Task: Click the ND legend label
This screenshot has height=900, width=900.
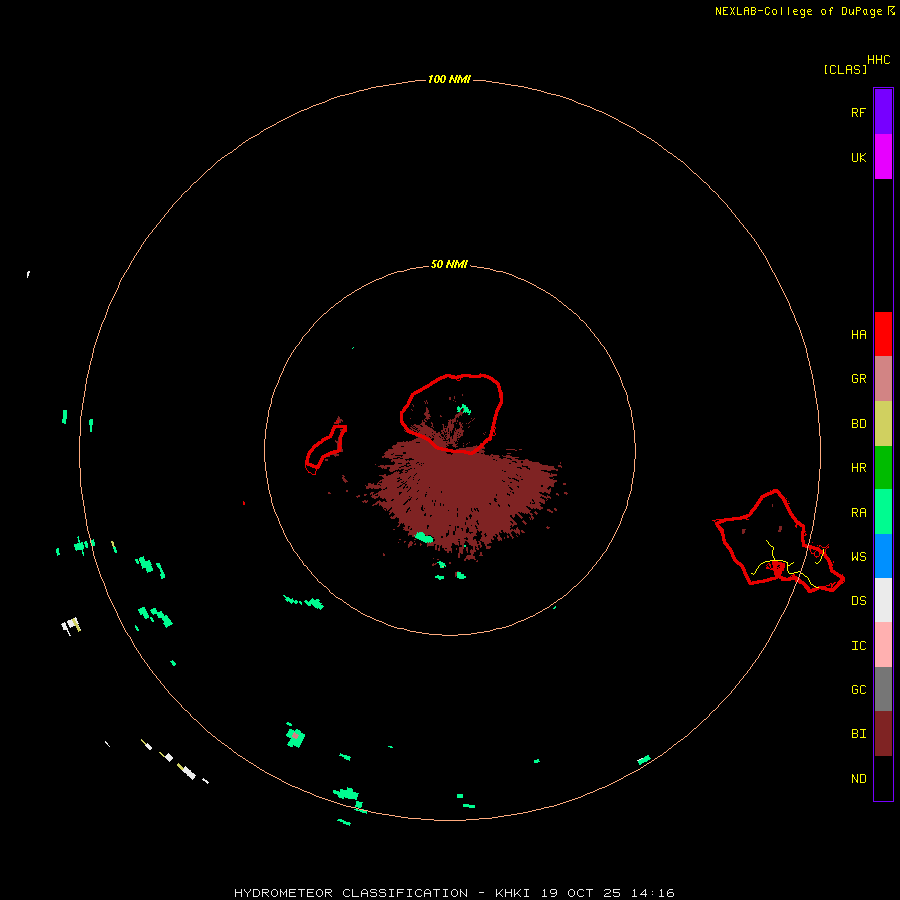Action: click(858, 779)
